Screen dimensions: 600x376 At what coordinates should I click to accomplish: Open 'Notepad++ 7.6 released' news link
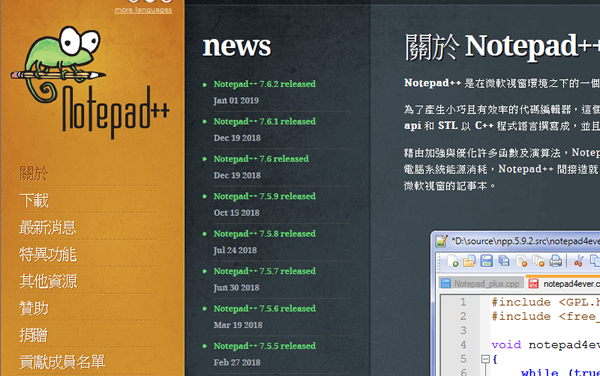pyautogui.click(x=261, y=159)
